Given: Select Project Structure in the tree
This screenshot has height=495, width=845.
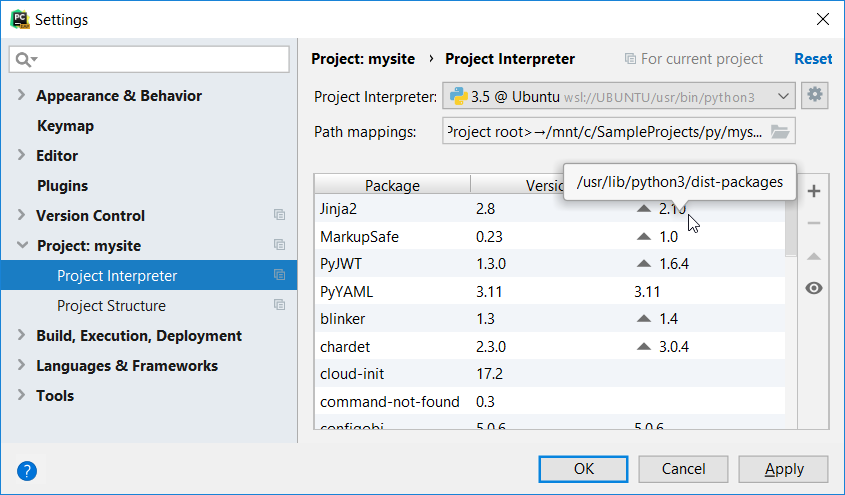Looking at the screenshot, I should pos(111,306).
